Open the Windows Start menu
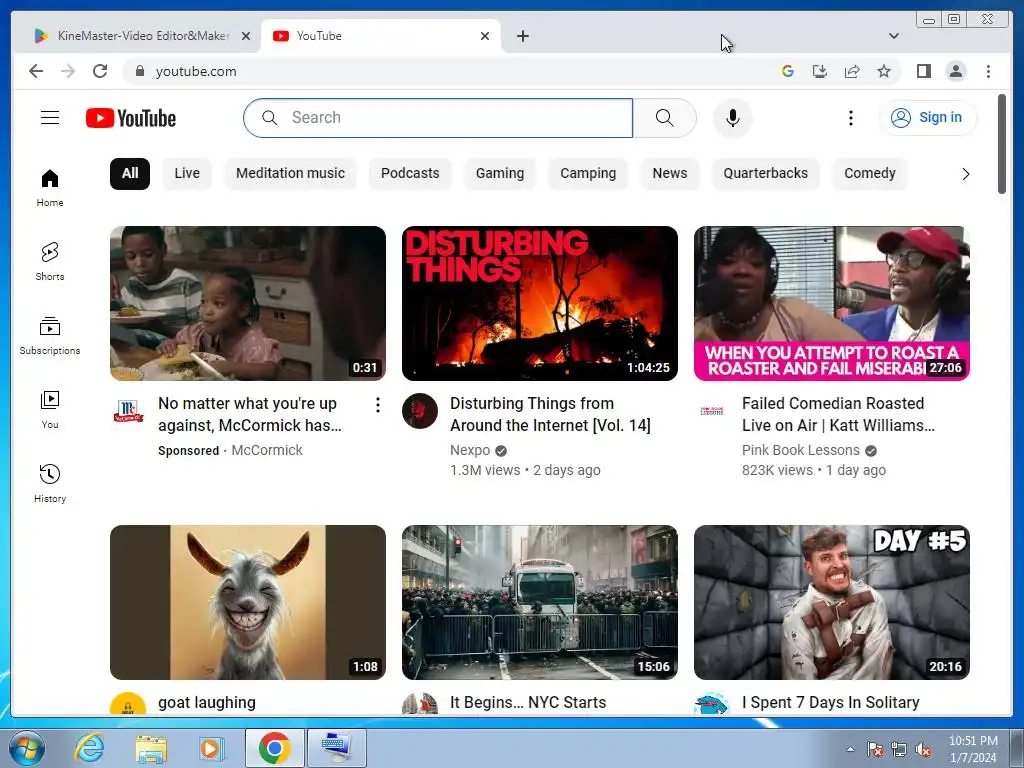This screenshot has height=768, width=1024. pos(27,748)
